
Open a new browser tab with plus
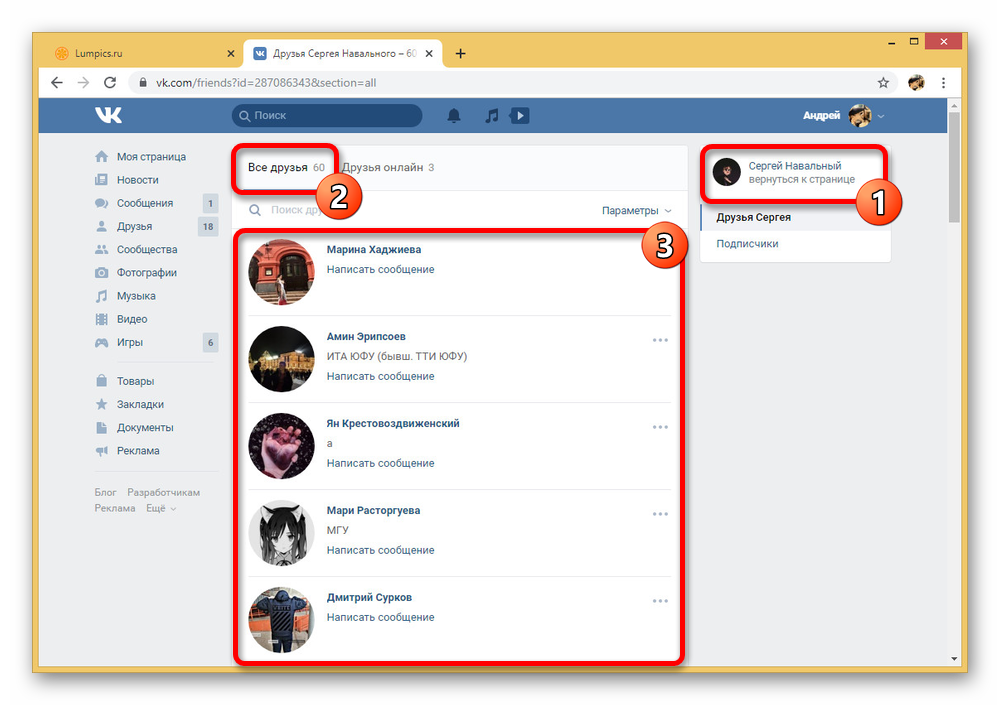[x=460, y=54]
